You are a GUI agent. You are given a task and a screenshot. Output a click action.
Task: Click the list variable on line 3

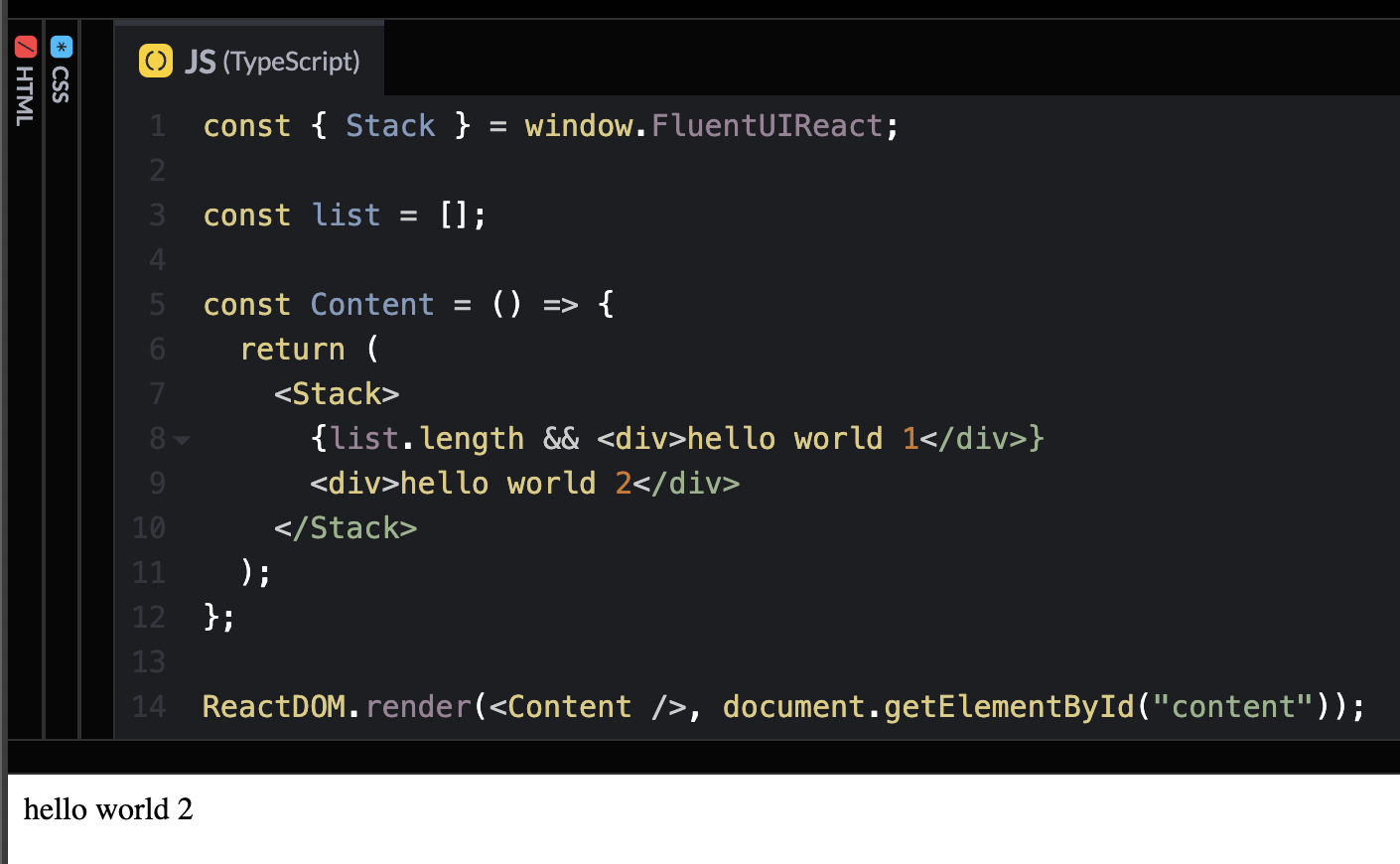pyautogui.click(x=346, y=215)
